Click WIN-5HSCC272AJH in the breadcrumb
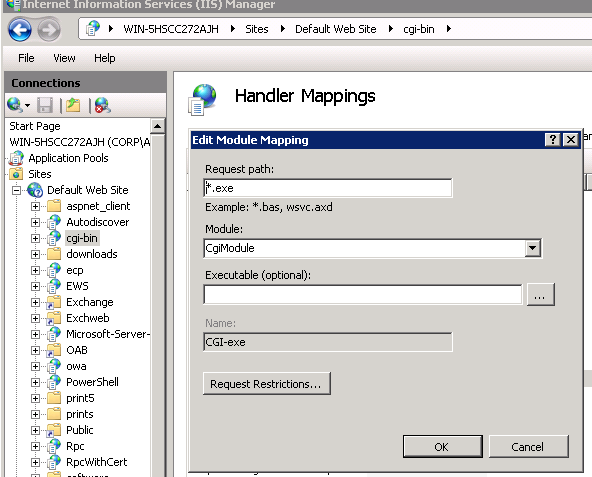The image size is (592, 477). coord(171,29)
